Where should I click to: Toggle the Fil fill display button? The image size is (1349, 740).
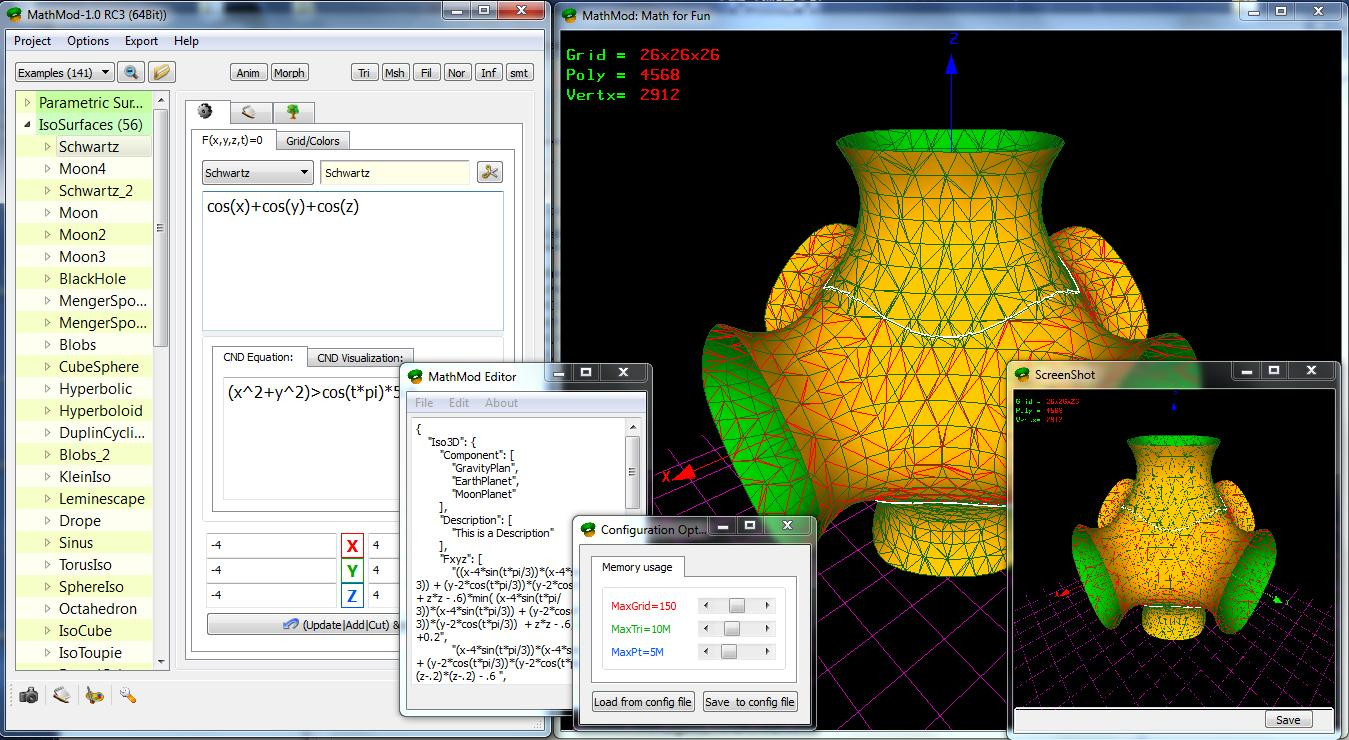pyautogui.click(x=427, y=73)
